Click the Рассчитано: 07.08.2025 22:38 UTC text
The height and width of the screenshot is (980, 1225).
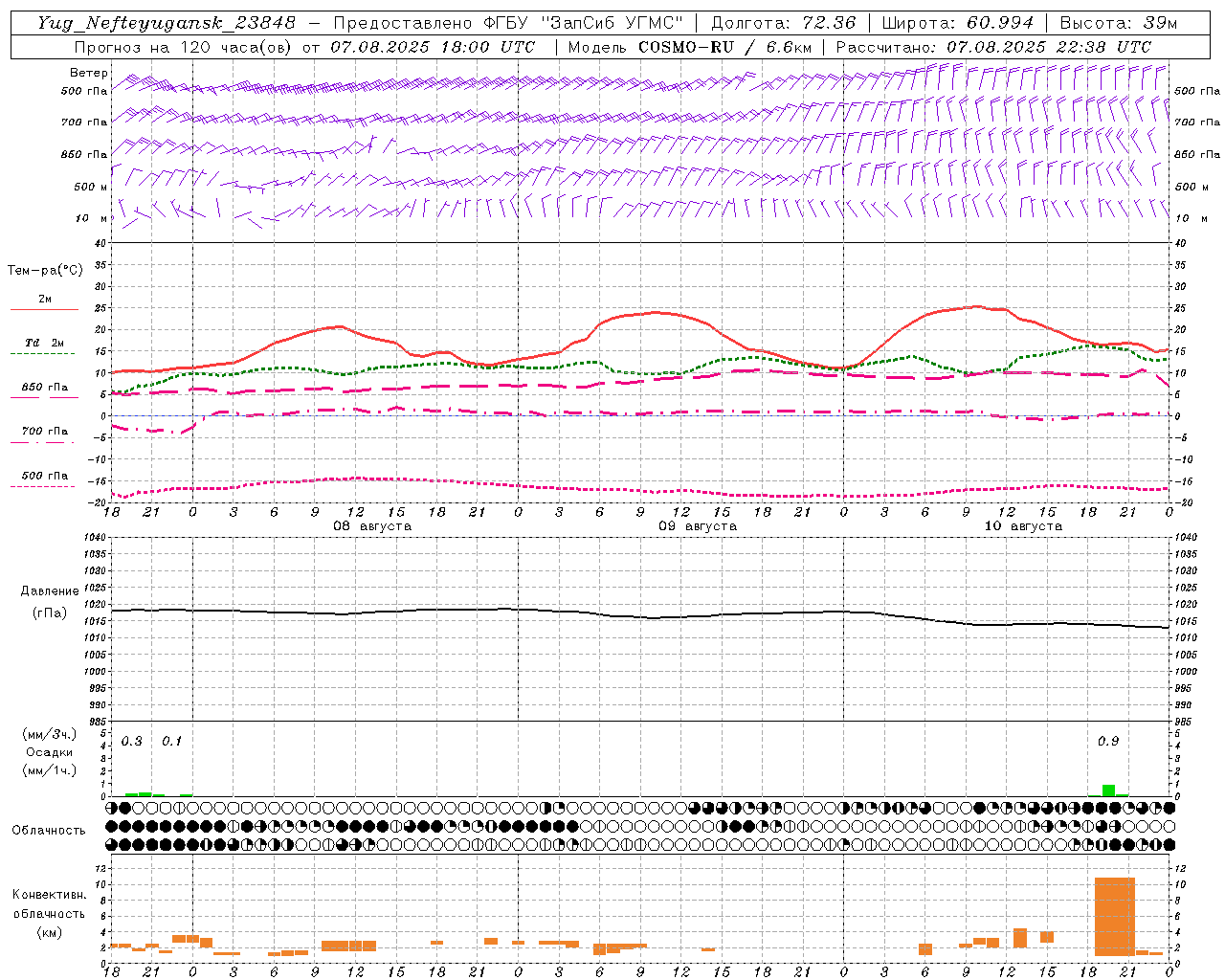coord(993,47)
